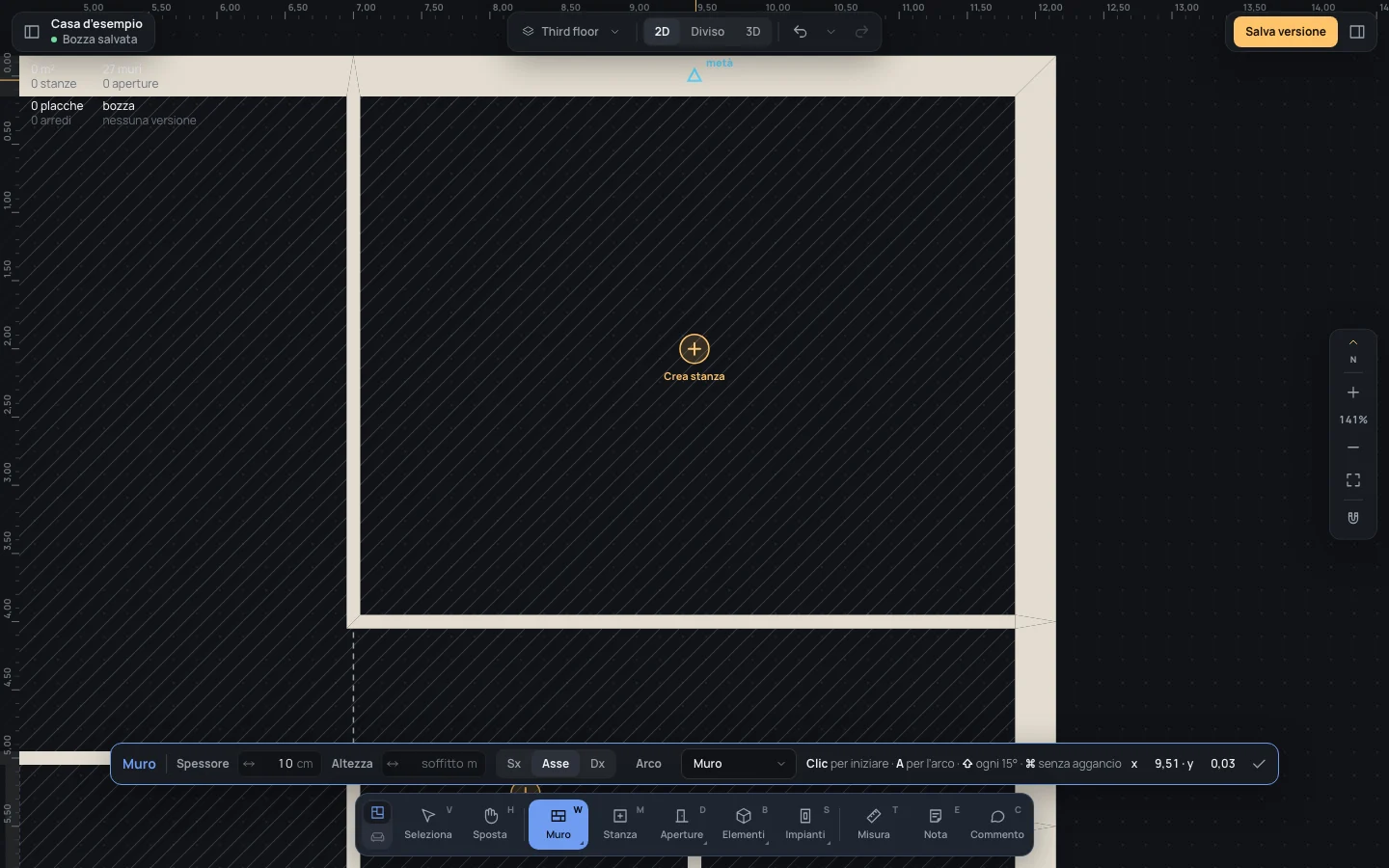
Task: Switch to 2D view tab
Action: click(x=662, y=32)
